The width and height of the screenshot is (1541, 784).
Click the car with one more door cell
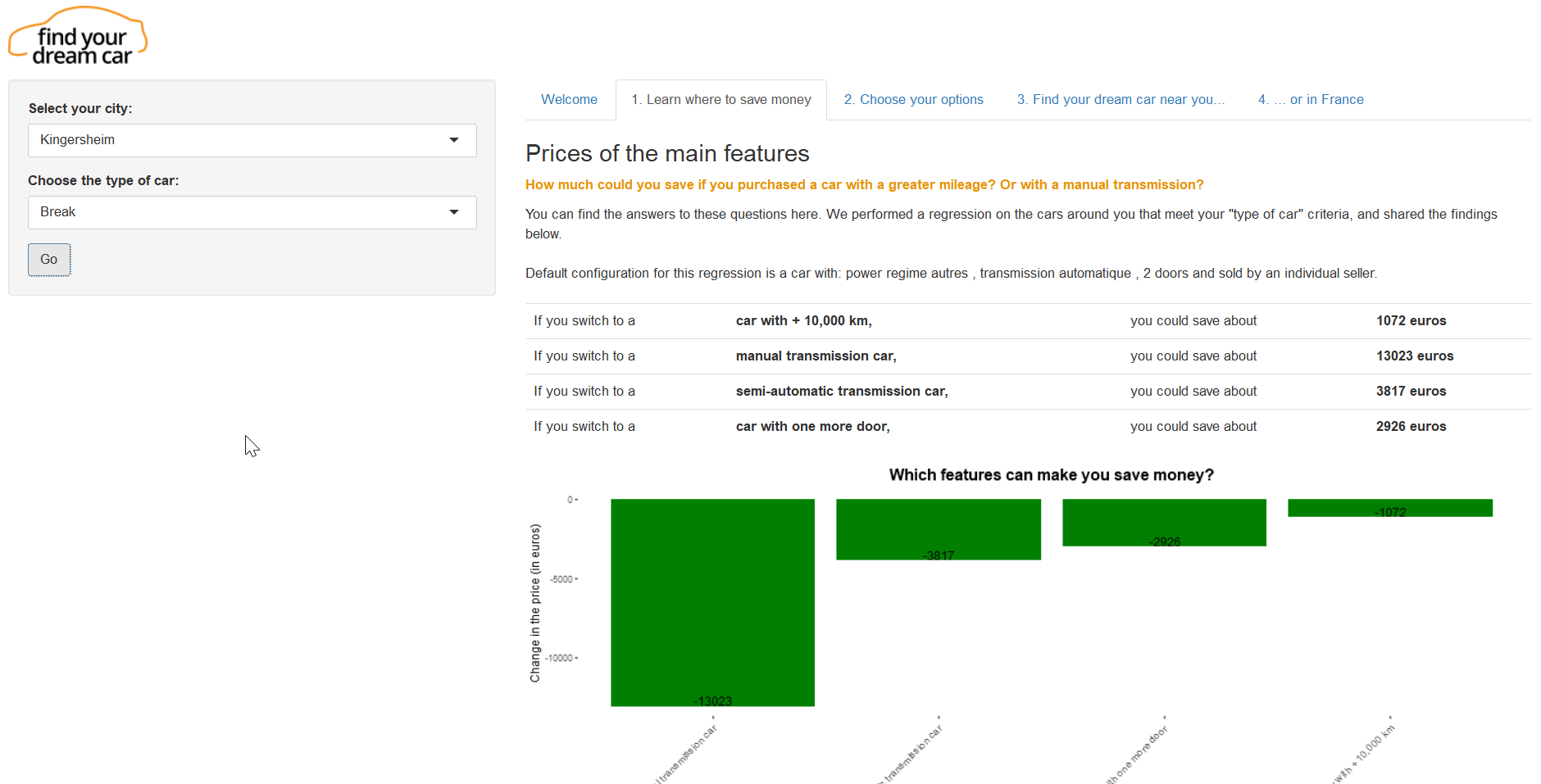(813, 427)
